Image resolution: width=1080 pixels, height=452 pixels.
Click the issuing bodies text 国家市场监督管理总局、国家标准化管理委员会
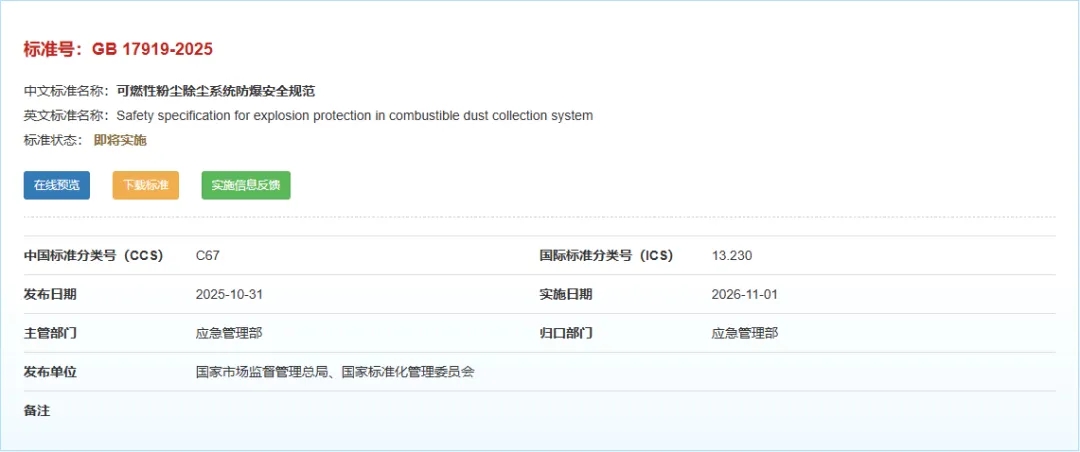pyautogui.click(x=335, y=372)
